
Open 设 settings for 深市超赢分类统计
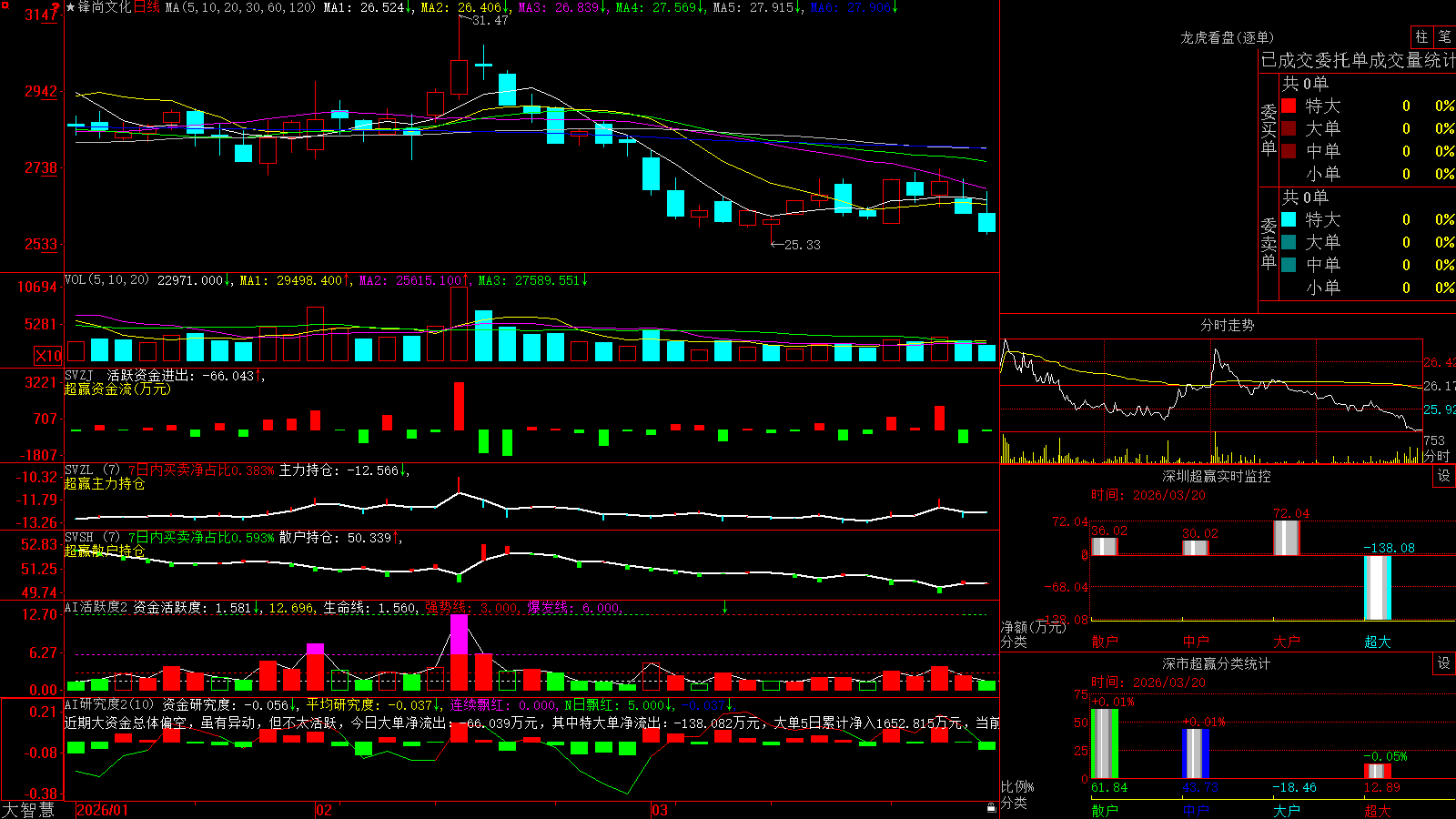(1444, 663)
